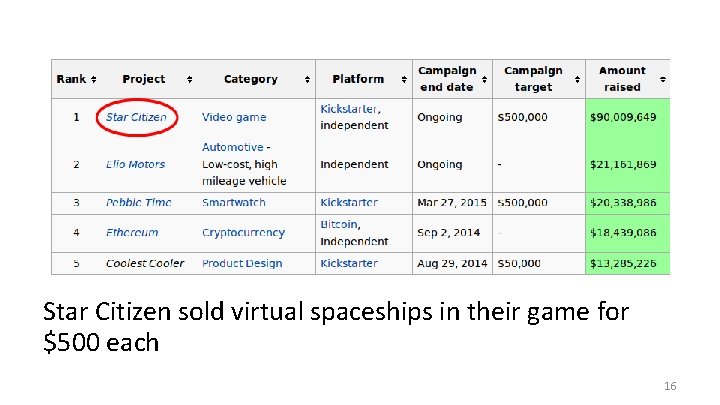
Task: Sort the table by Project column arrows
Action: pyautogui.click(x=189, y=79)
